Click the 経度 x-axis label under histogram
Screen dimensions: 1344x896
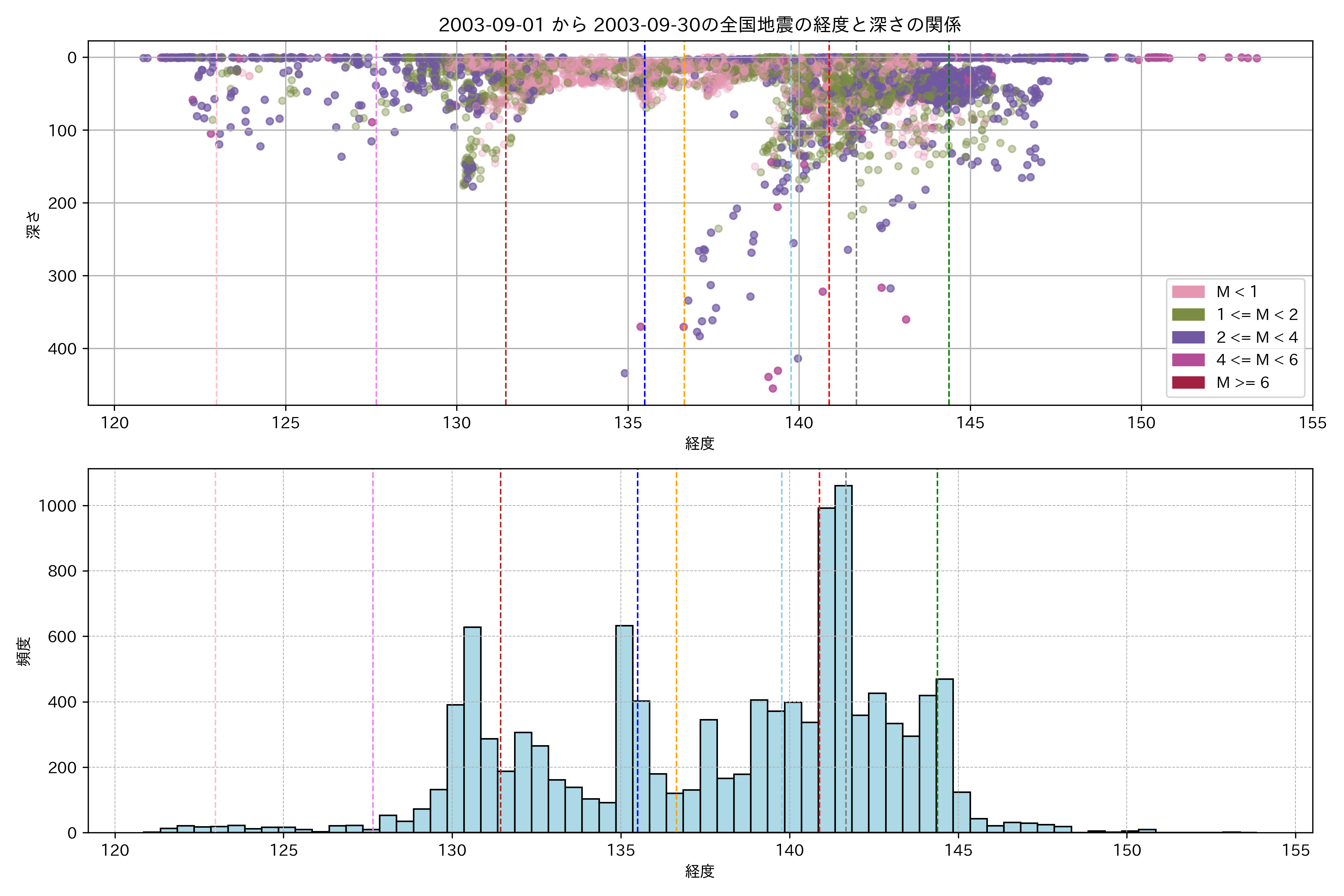(x=699, y=871)
